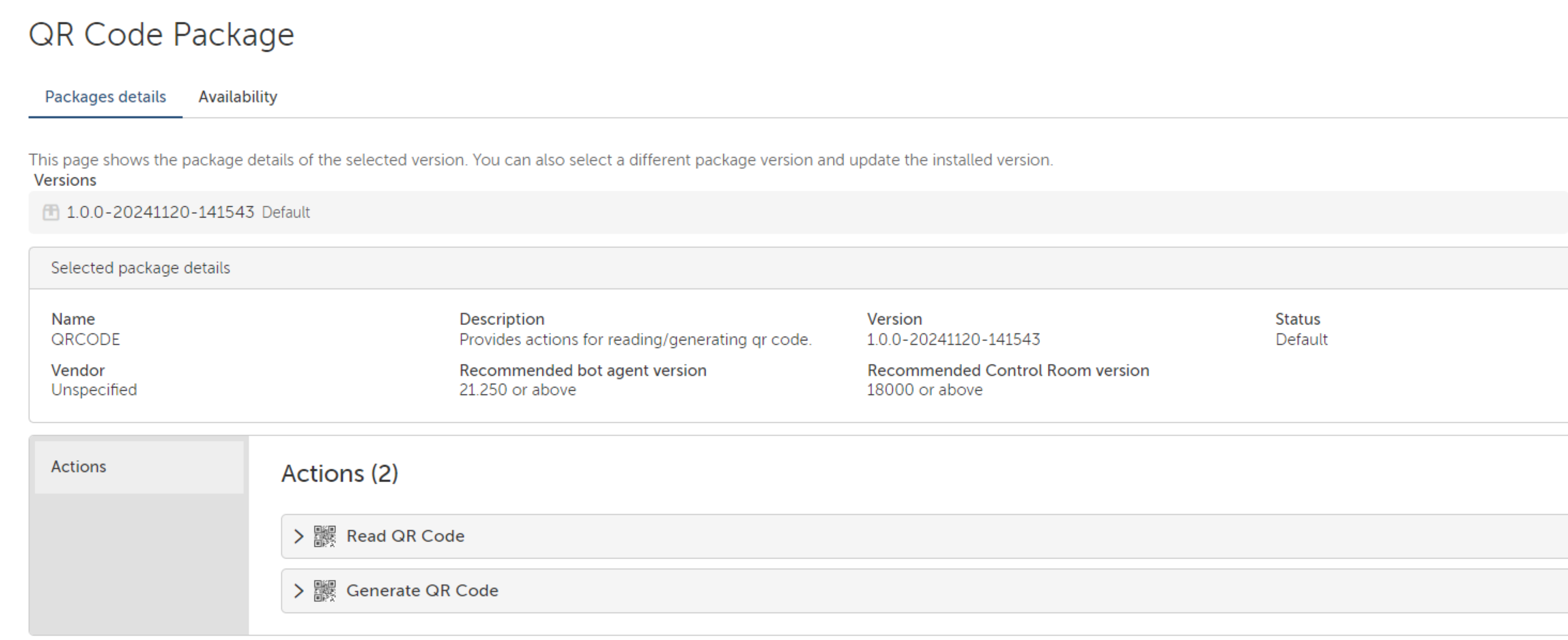This screenshot has width=1568, height=640.
Task: Click the QR Code Package page title
Action: (x=162, y=35)
